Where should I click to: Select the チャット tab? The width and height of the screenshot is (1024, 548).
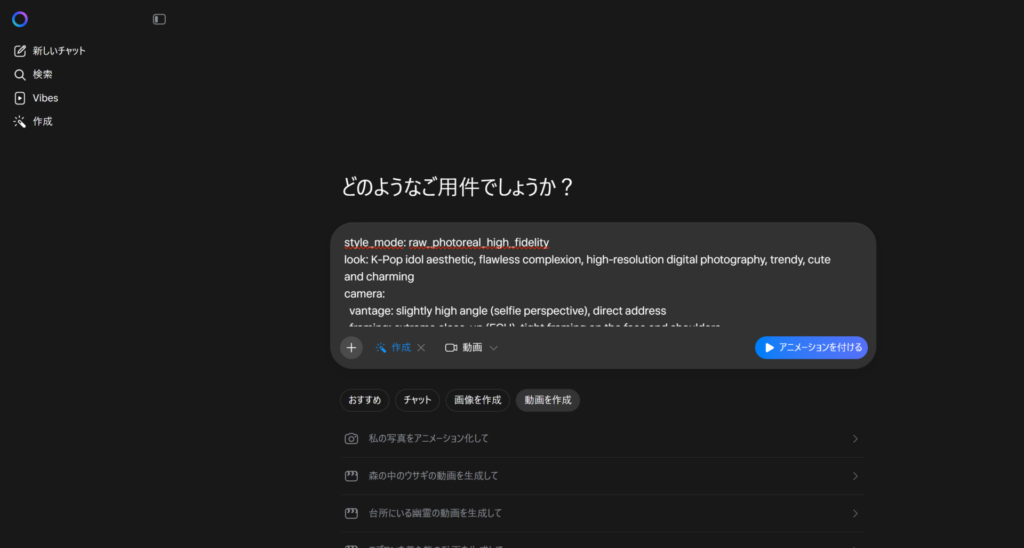tap(417, 400)
